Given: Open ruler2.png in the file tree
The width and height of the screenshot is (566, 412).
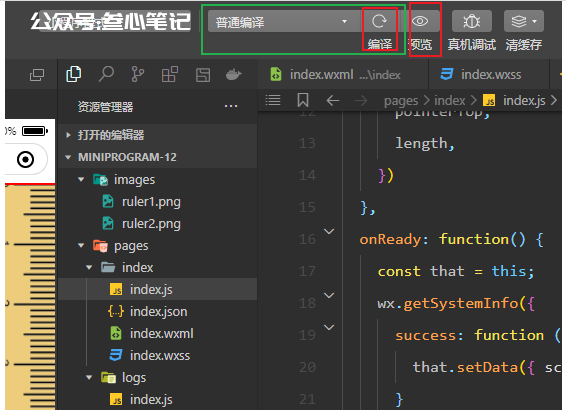Looking at the screenshot, I should [x=151, y=224].
